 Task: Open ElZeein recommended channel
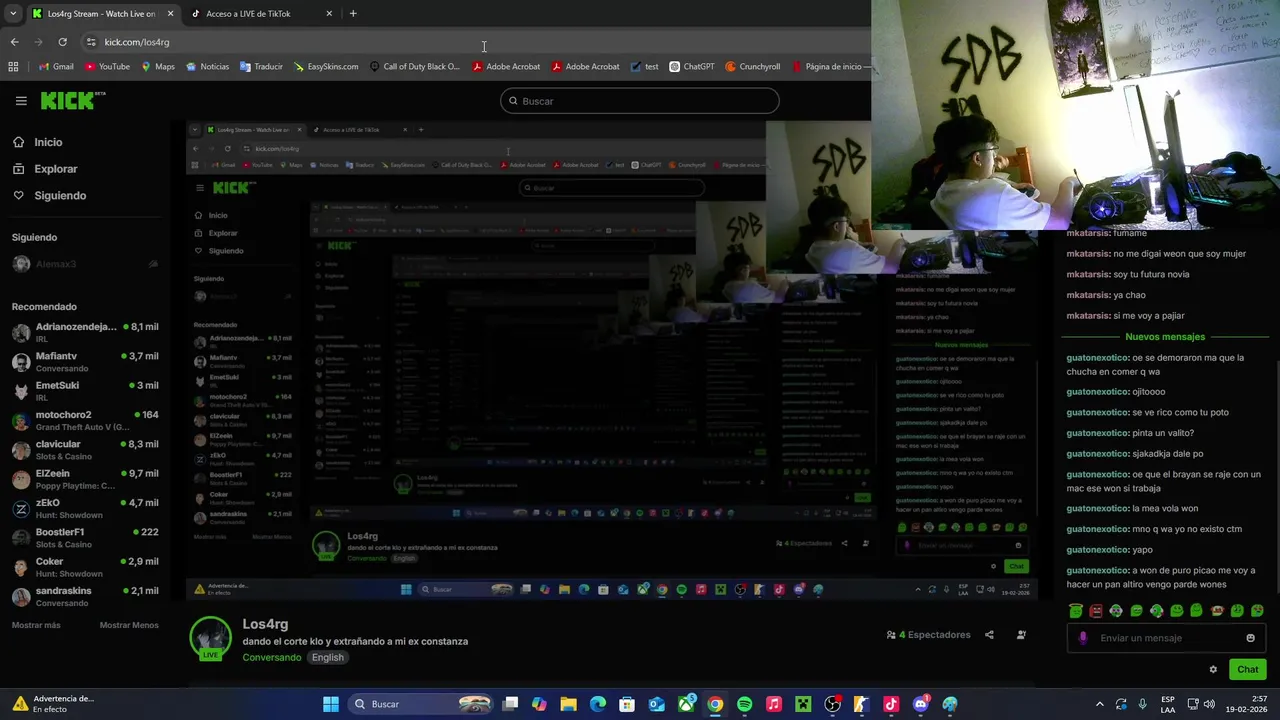[x=85, y=479]
